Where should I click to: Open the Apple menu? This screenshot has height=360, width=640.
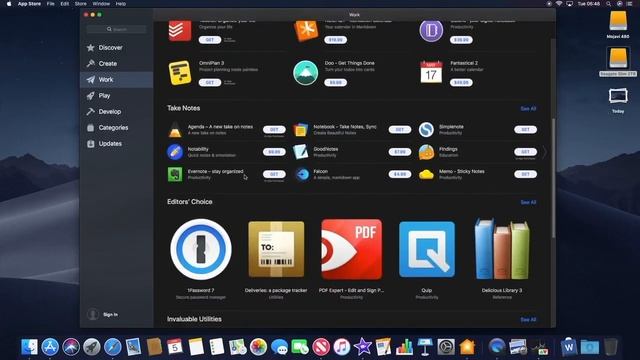[x=9, y=4]
